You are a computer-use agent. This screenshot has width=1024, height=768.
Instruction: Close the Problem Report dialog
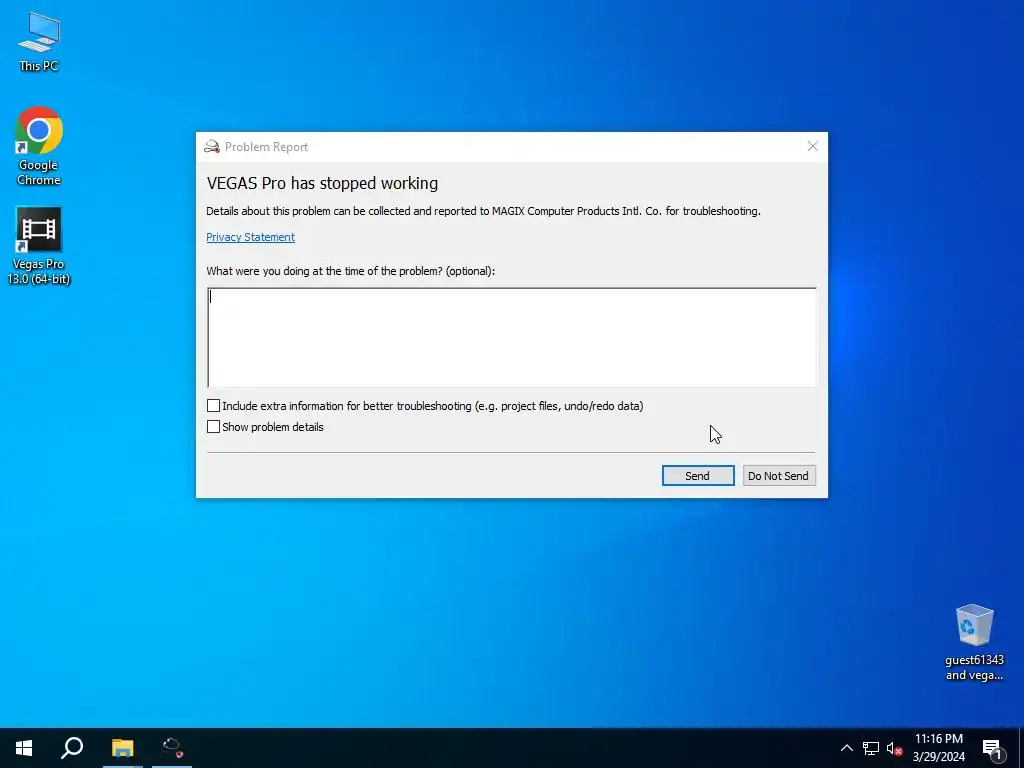[812, 146]
